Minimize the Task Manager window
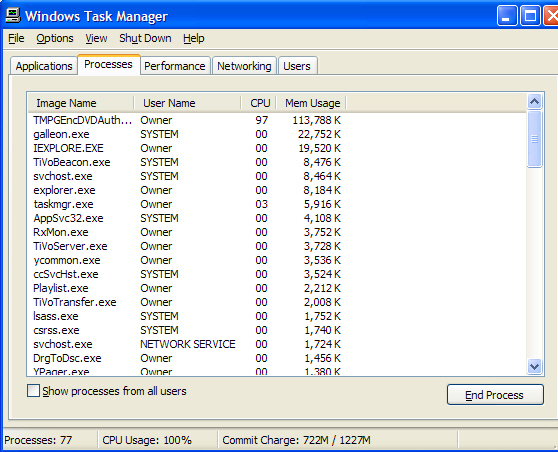Viewport: 558px width, 452px height. tap(507, 16)
